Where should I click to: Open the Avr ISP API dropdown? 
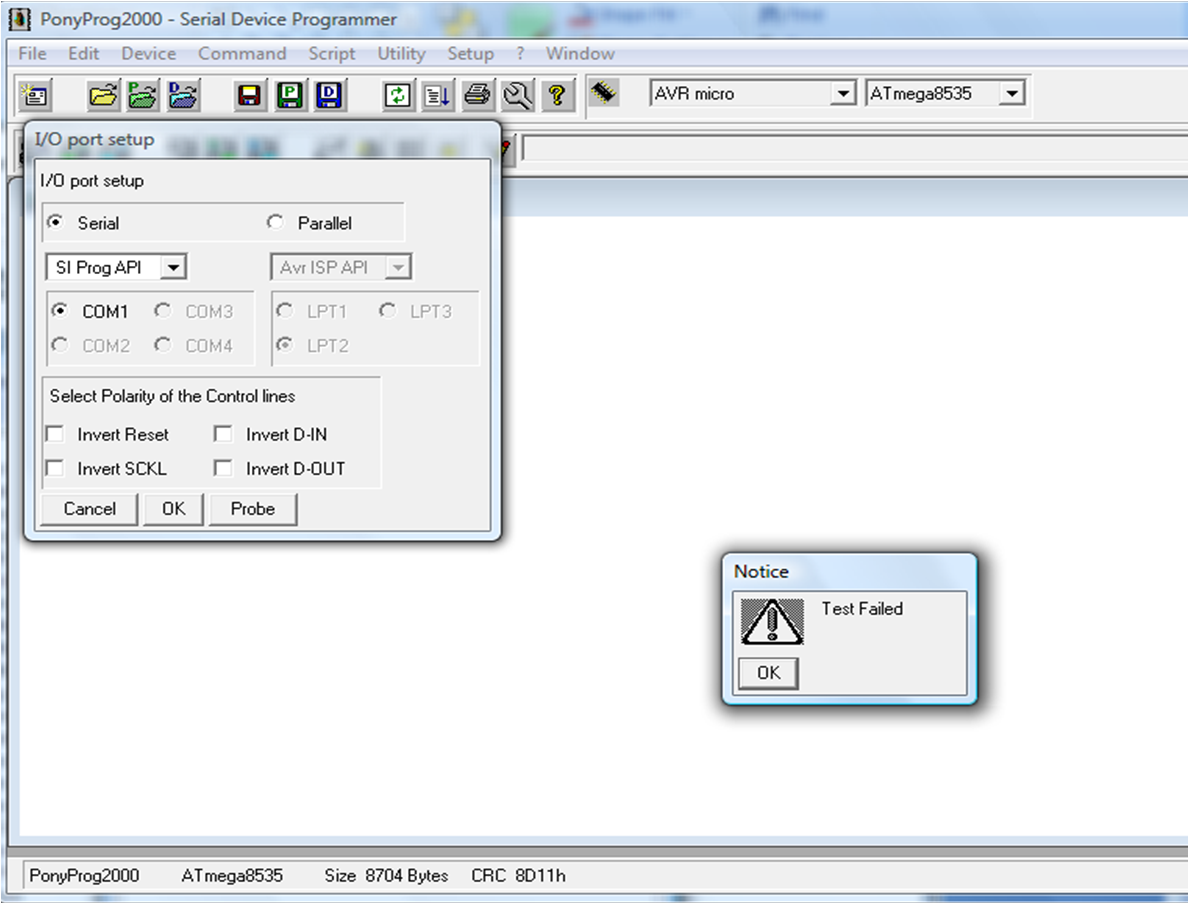coord(398,267)
